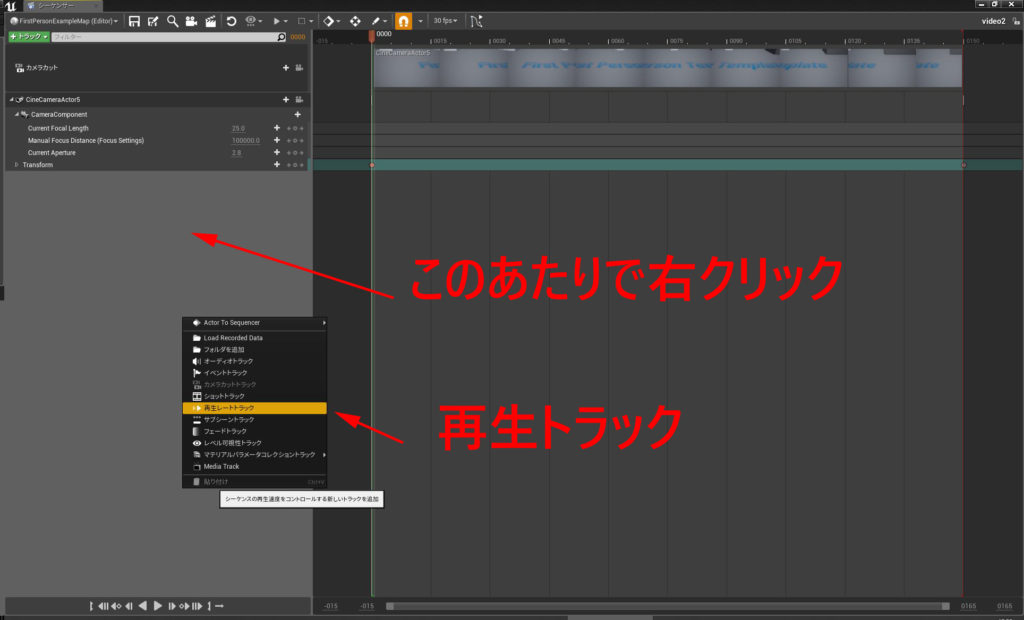Viewport: 1024px width, 620px height.
Task: Add a key to Current Focal Length
Action: (x=277, y=128)
